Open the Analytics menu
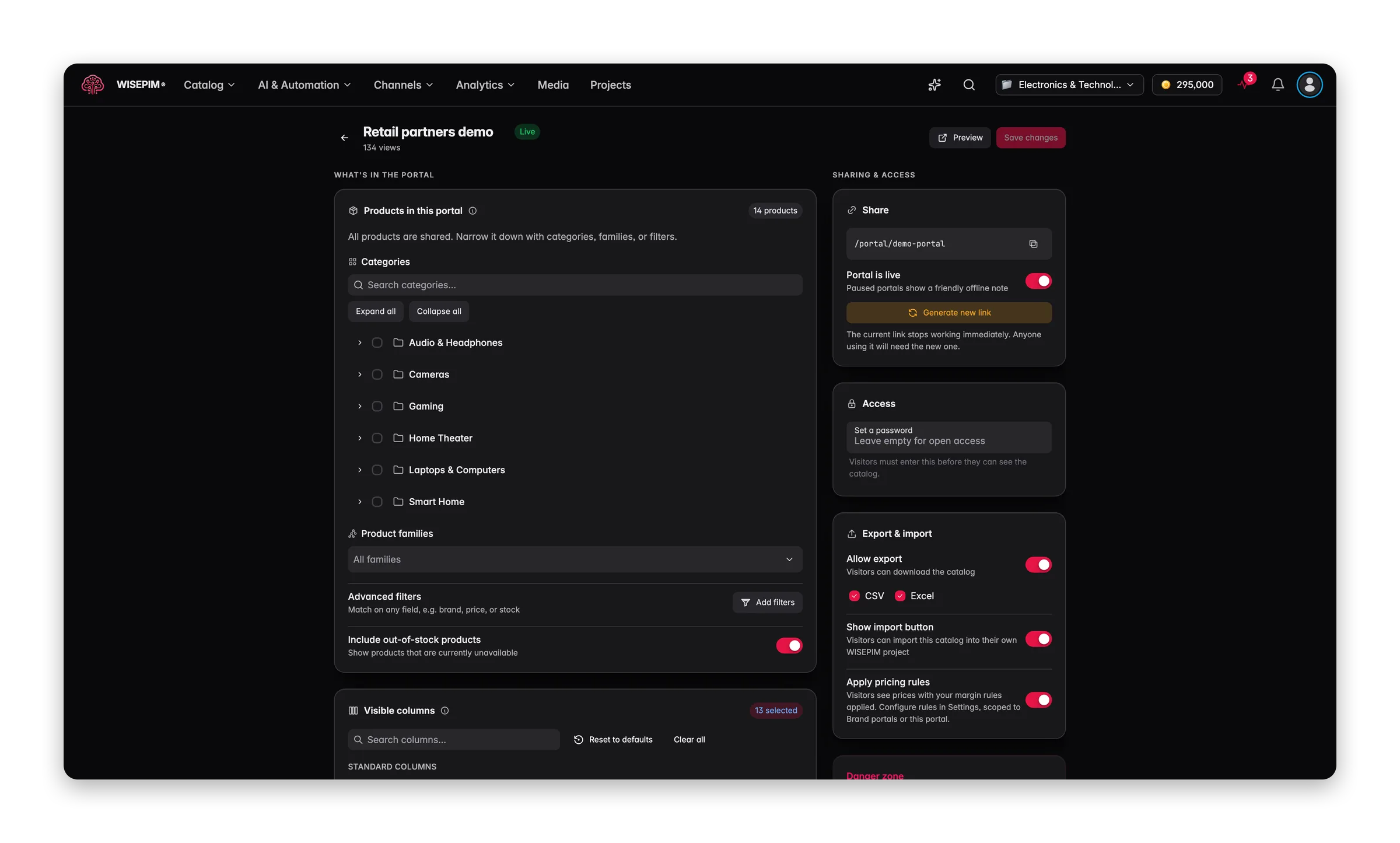 point(485,85)
